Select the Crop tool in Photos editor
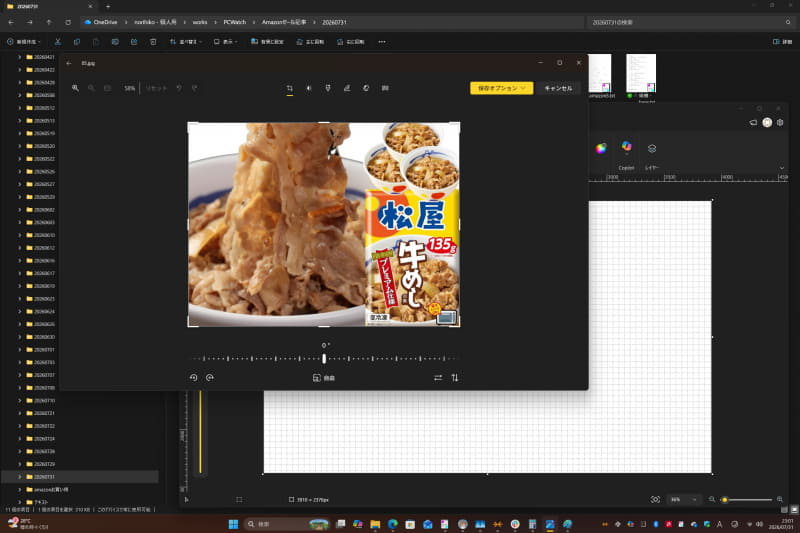The width and height of the screenshot is (800, 533). (289, 88)
